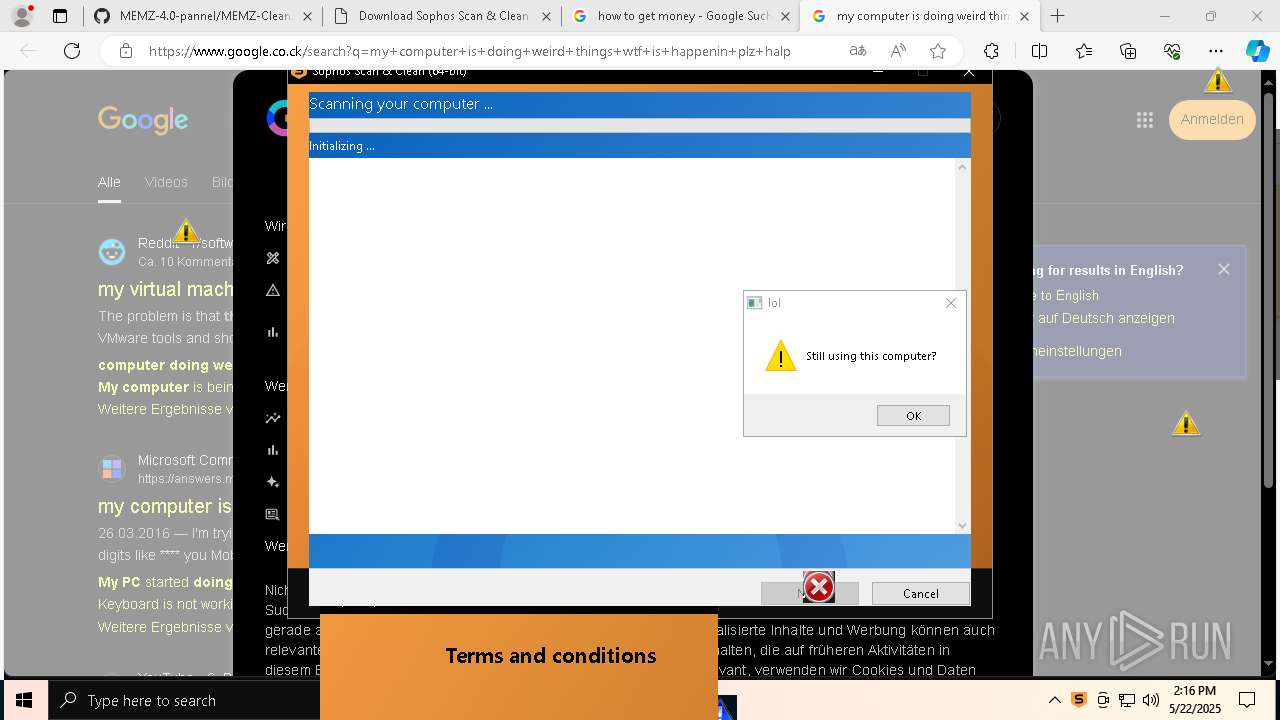This screenshot has height=720, width=1280.
Task: Open browser extensions puzzle icon
Action: tap(991, 51)
